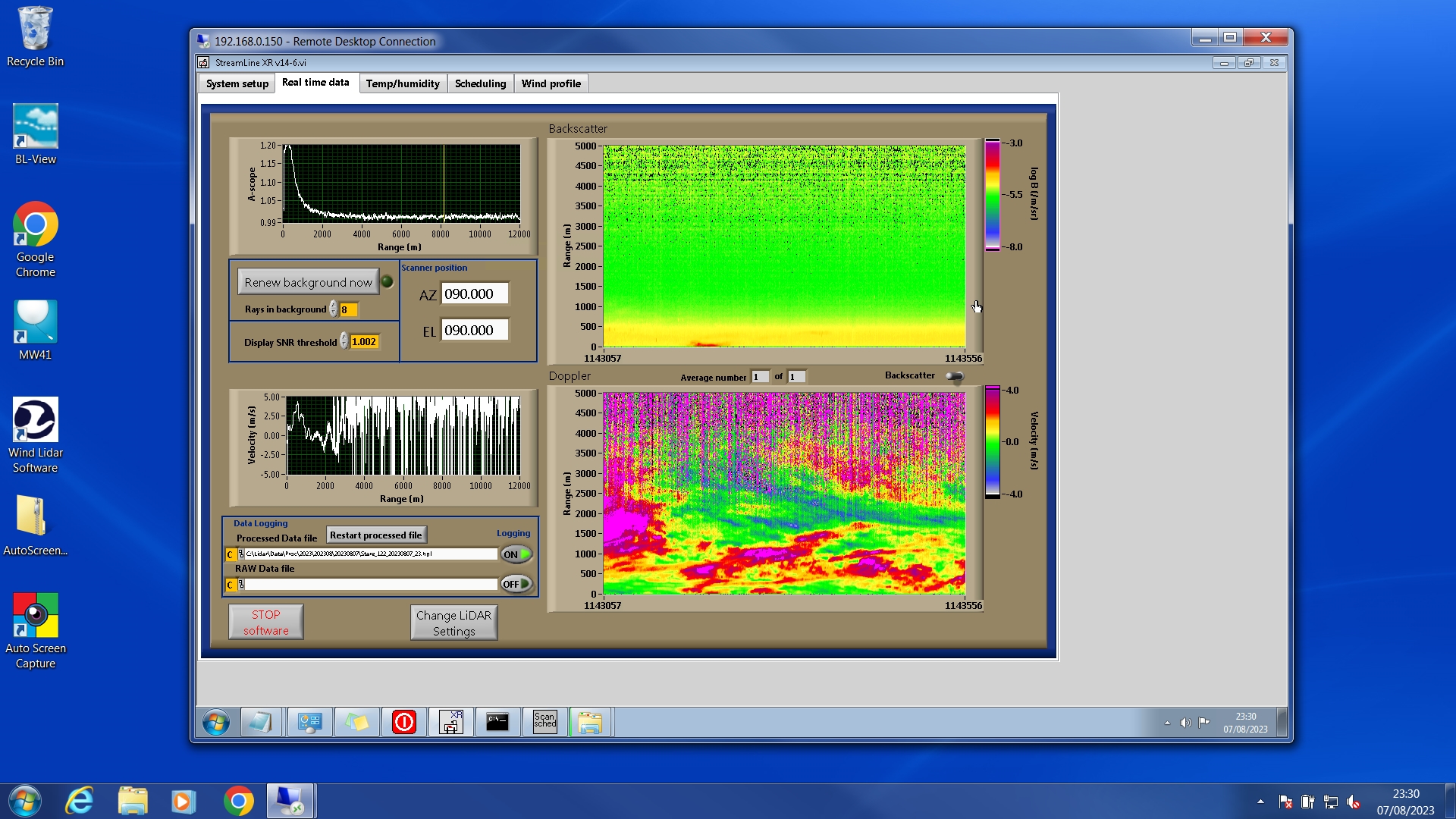
Task: Open Wind Lidar Software desktop shortcut
Action: coord(35,420)
